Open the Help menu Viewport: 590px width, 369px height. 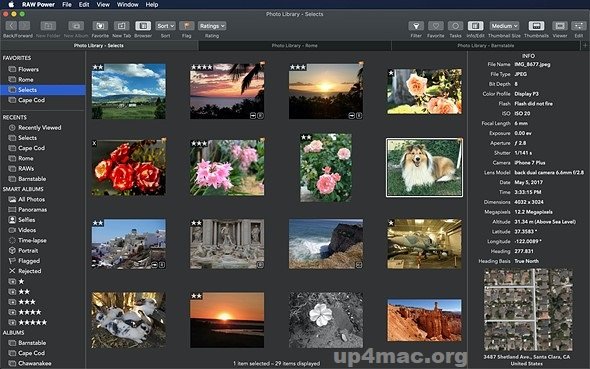(152, 5)
